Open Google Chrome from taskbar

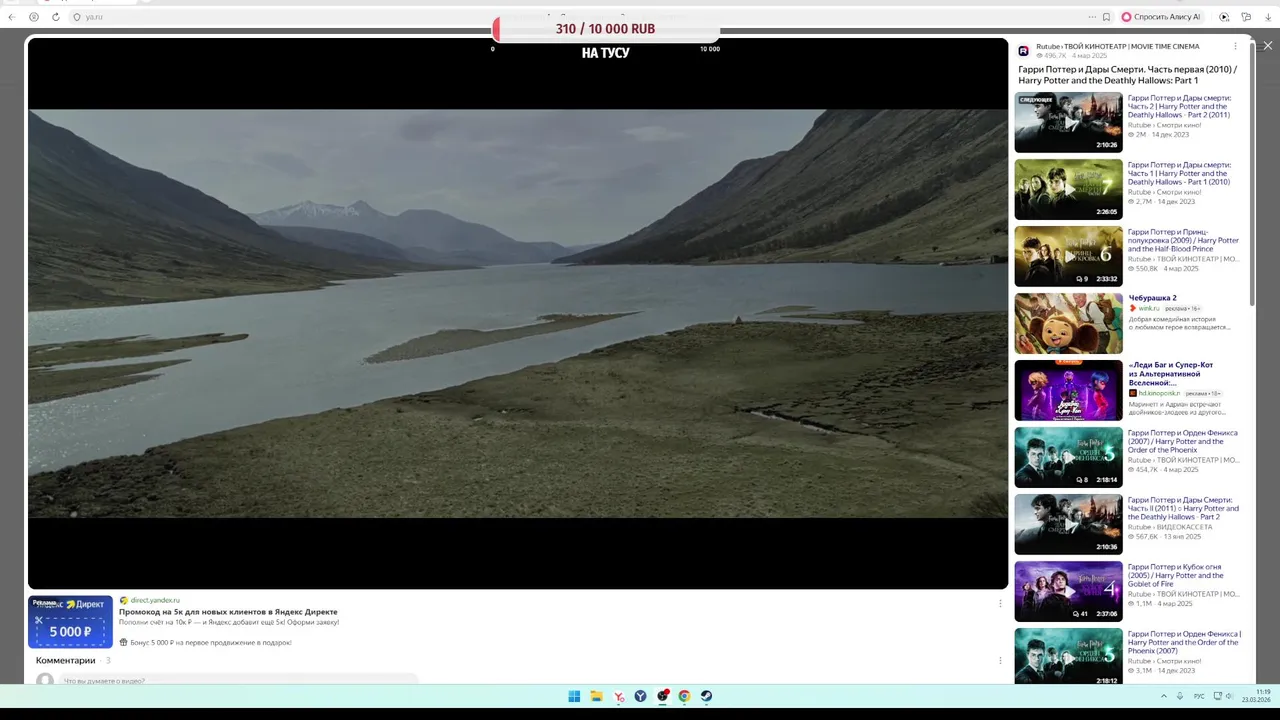684,696
